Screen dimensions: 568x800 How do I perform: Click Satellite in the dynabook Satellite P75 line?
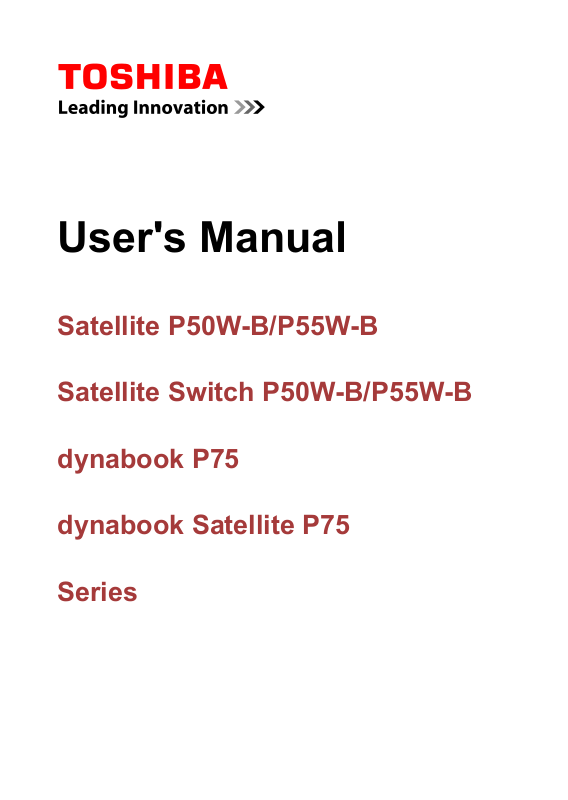243,525
